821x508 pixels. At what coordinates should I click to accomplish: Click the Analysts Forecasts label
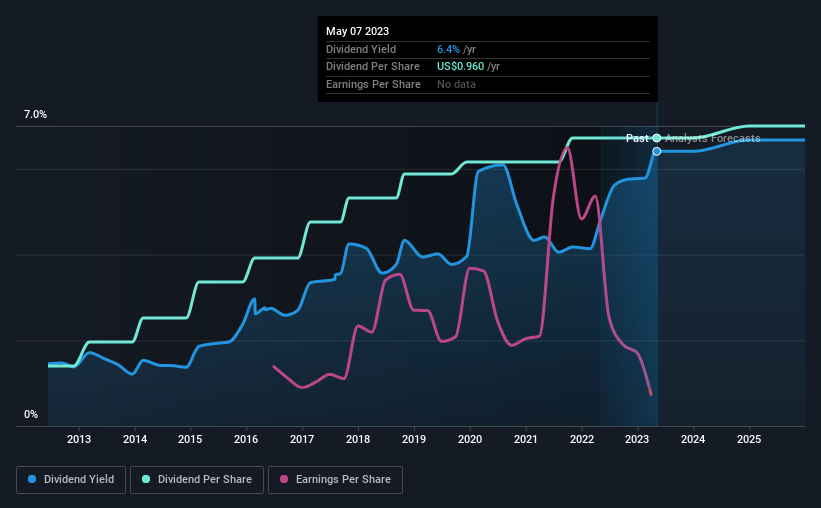pyautogui.click(x=713, y=138)
